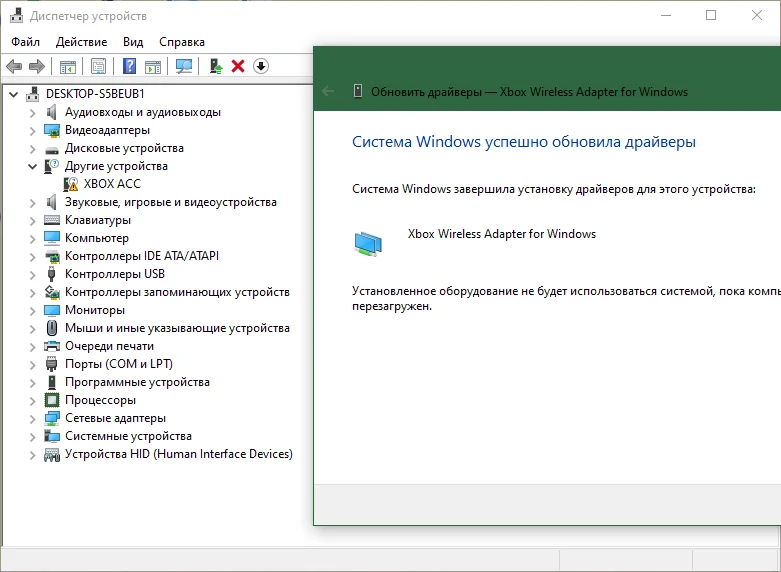
Task: Click the back arrow in Update Drivers dialog
Action: tap(328, 91)
